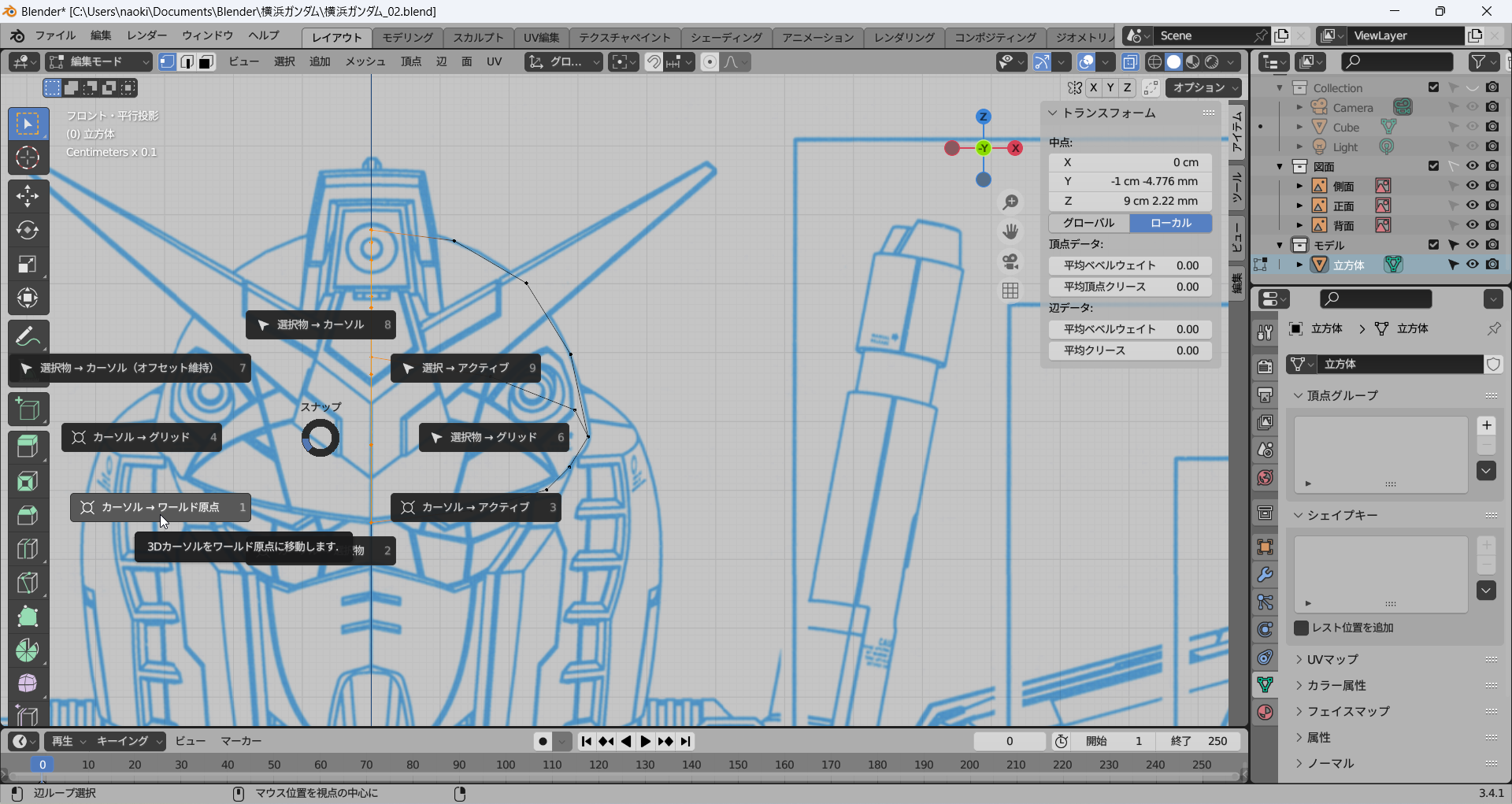Select the Annotate pencil tool
1512x804 pixels.
tap(28, 337)
